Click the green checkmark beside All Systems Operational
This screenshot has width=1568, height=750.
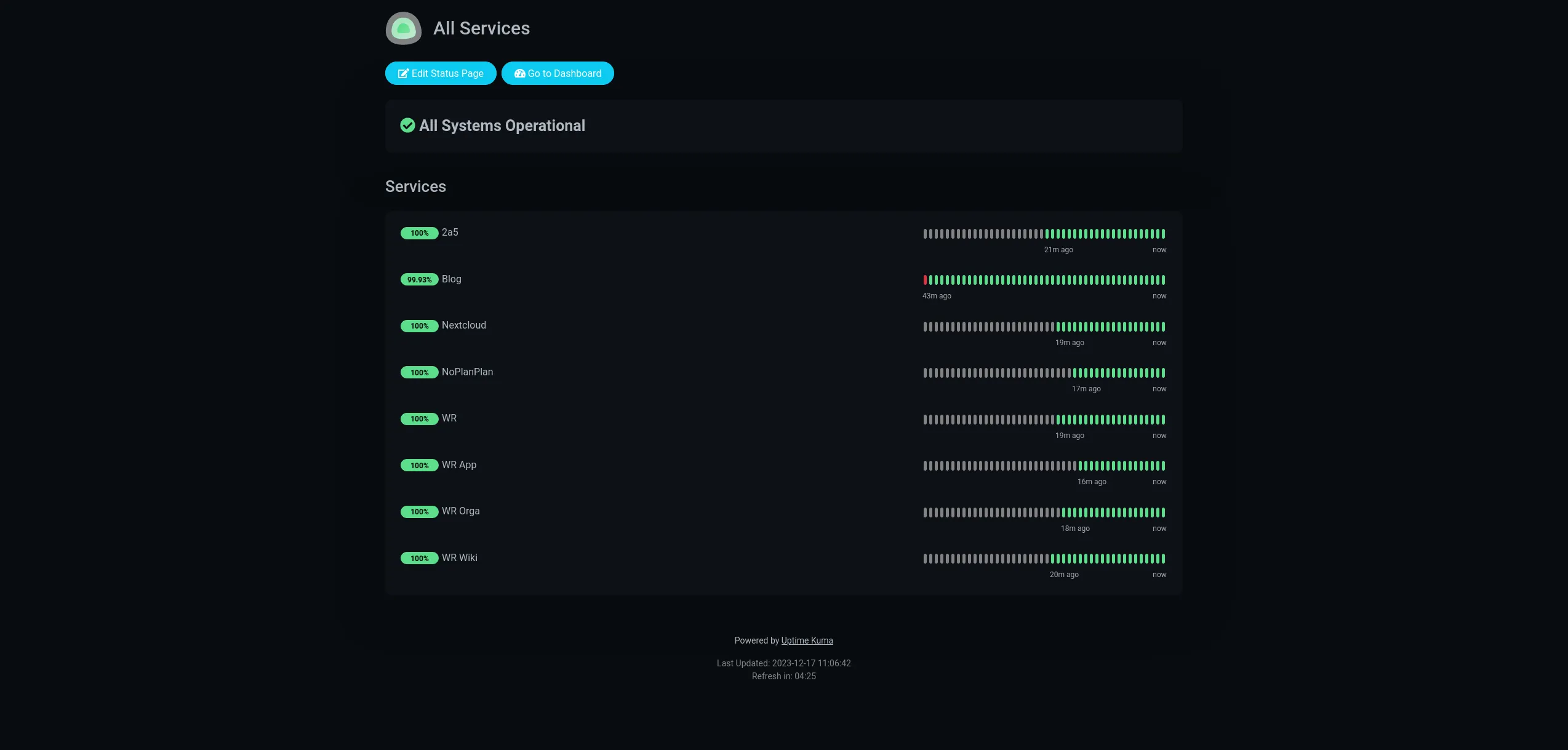(x=407, y=126)
